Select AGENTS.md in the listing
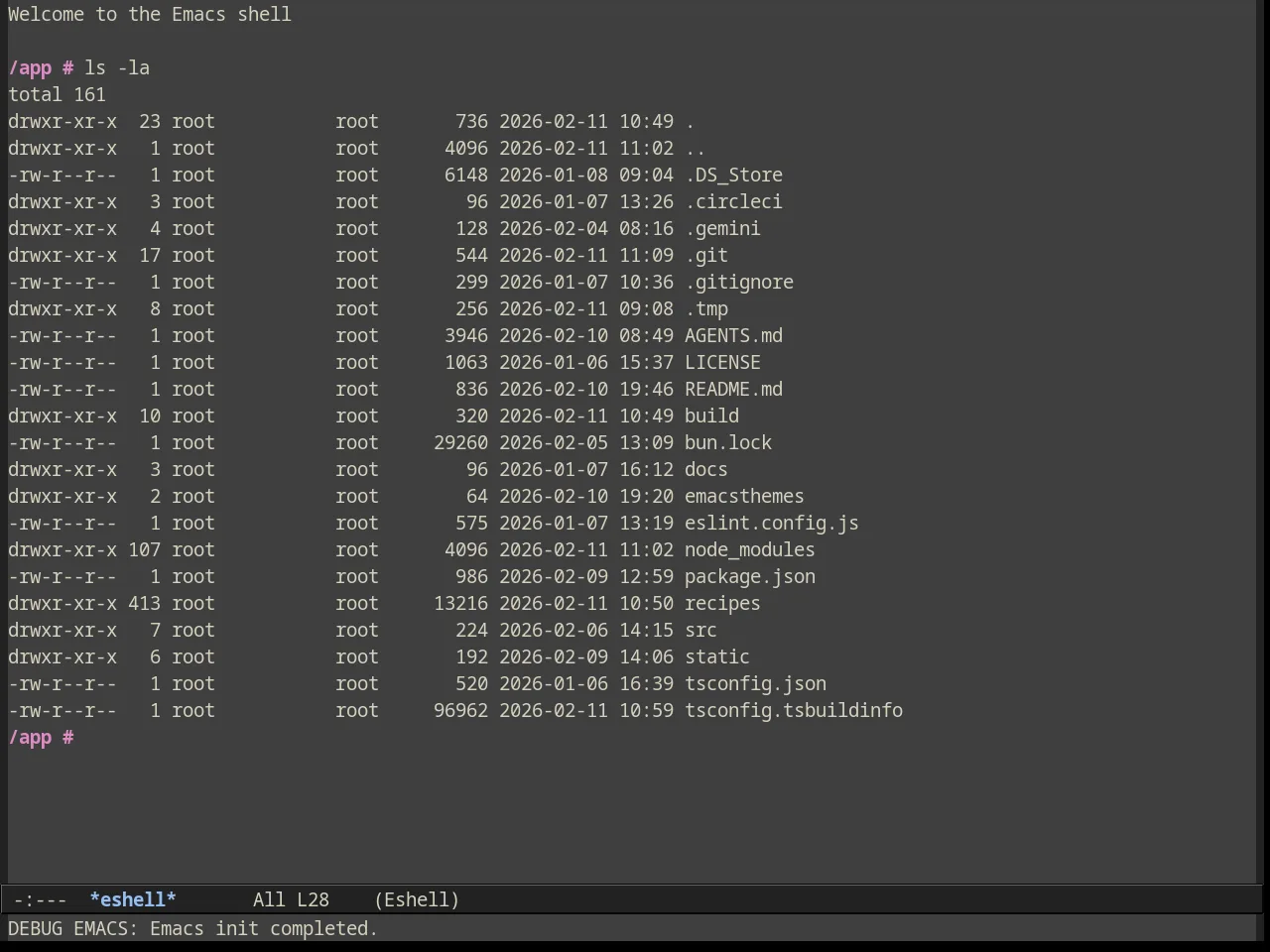 [733, 336]
